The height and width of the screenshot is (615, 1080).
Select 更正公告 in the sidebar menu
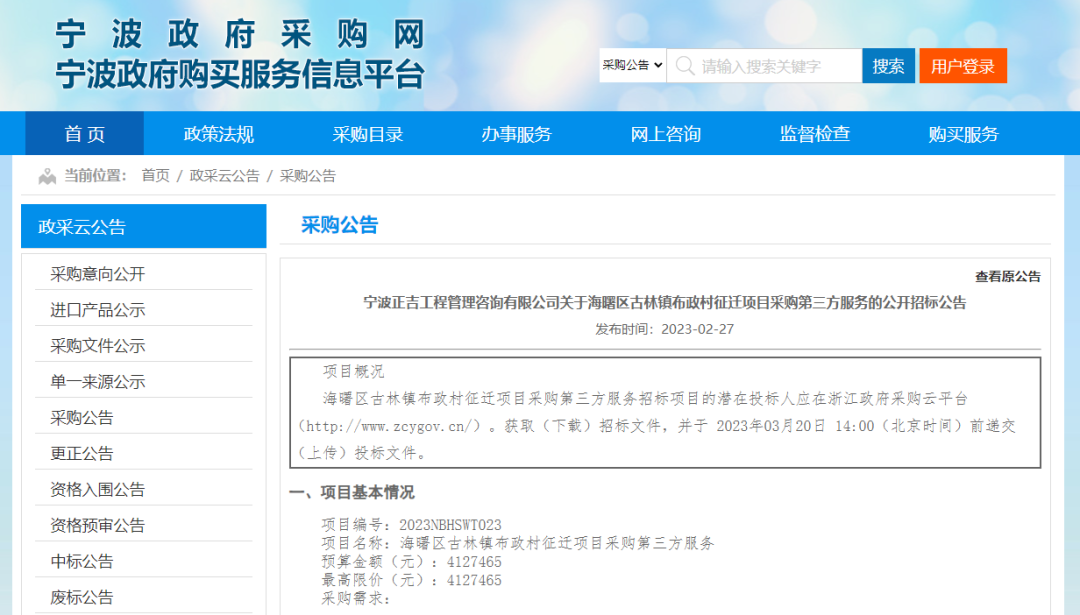point(82,454)
